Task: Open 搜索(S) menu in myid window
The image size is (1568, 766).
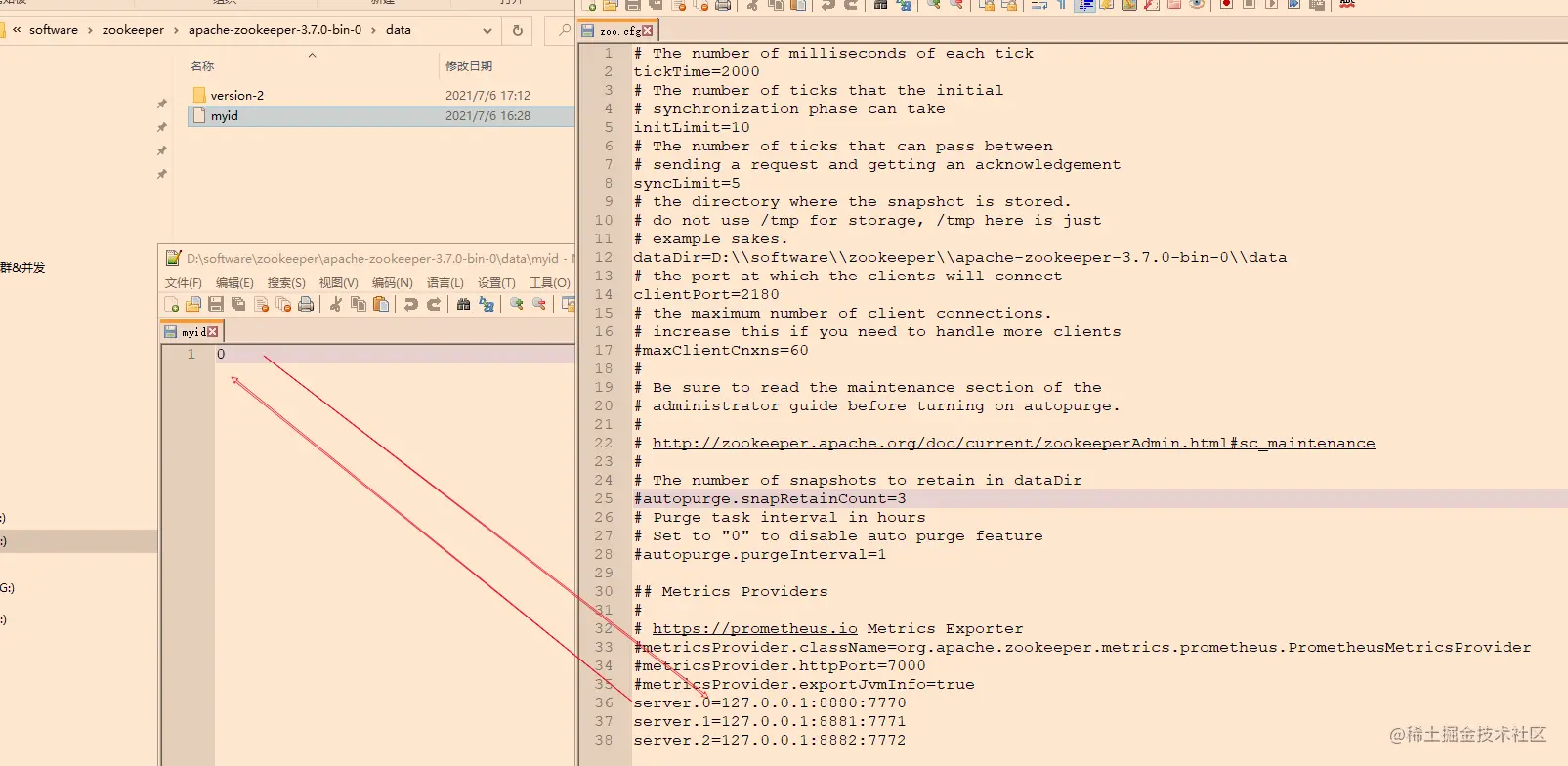Action: click(x=286, y=282)
